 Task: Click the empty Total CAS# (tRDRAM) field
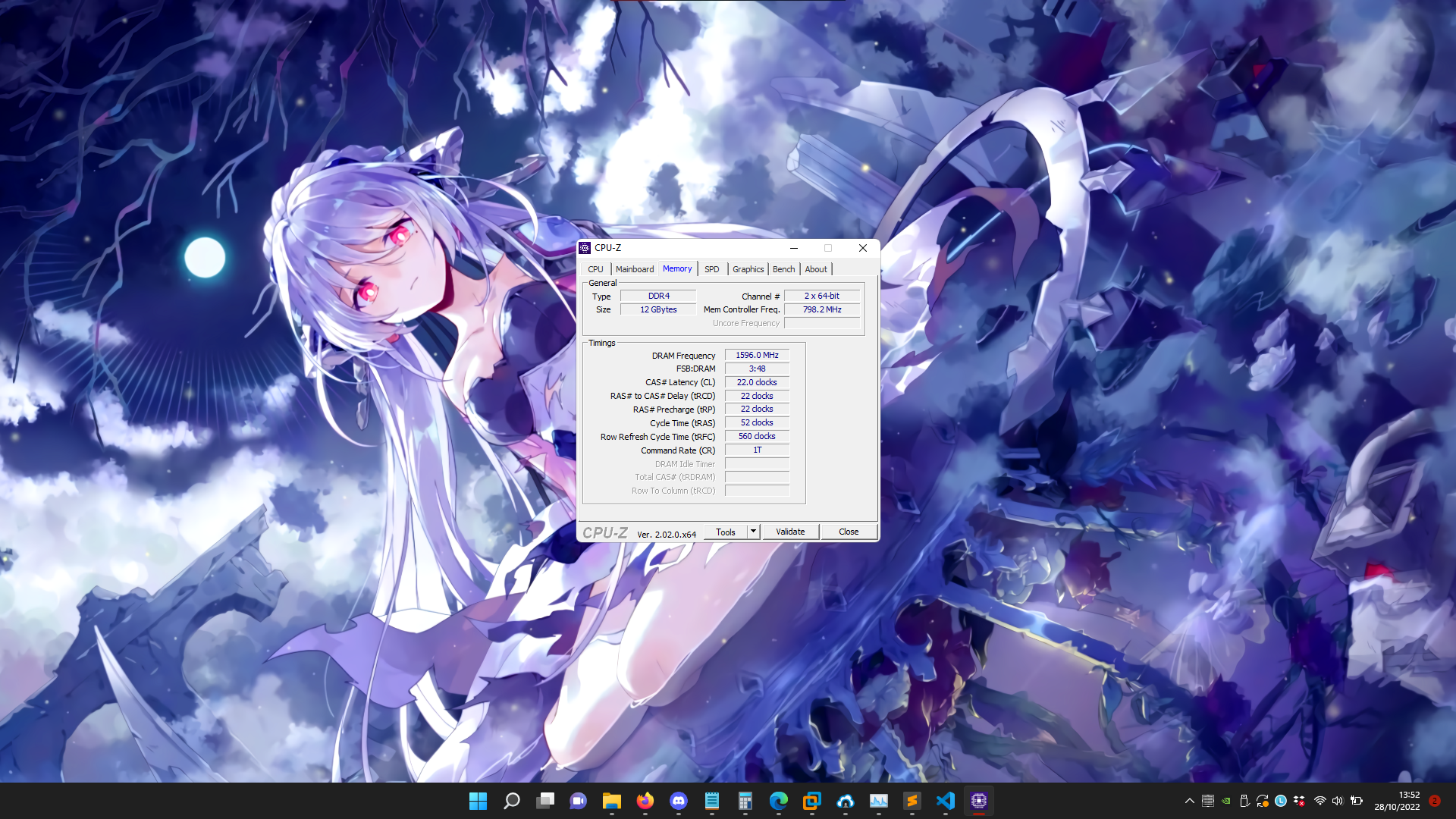click(x=757, y=477)
